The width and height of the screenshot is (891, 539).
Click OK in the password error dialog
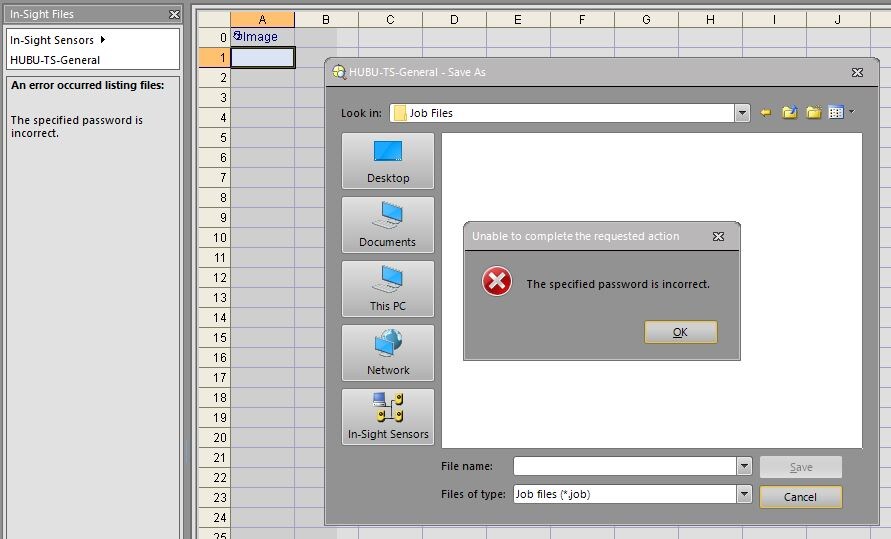680,332
